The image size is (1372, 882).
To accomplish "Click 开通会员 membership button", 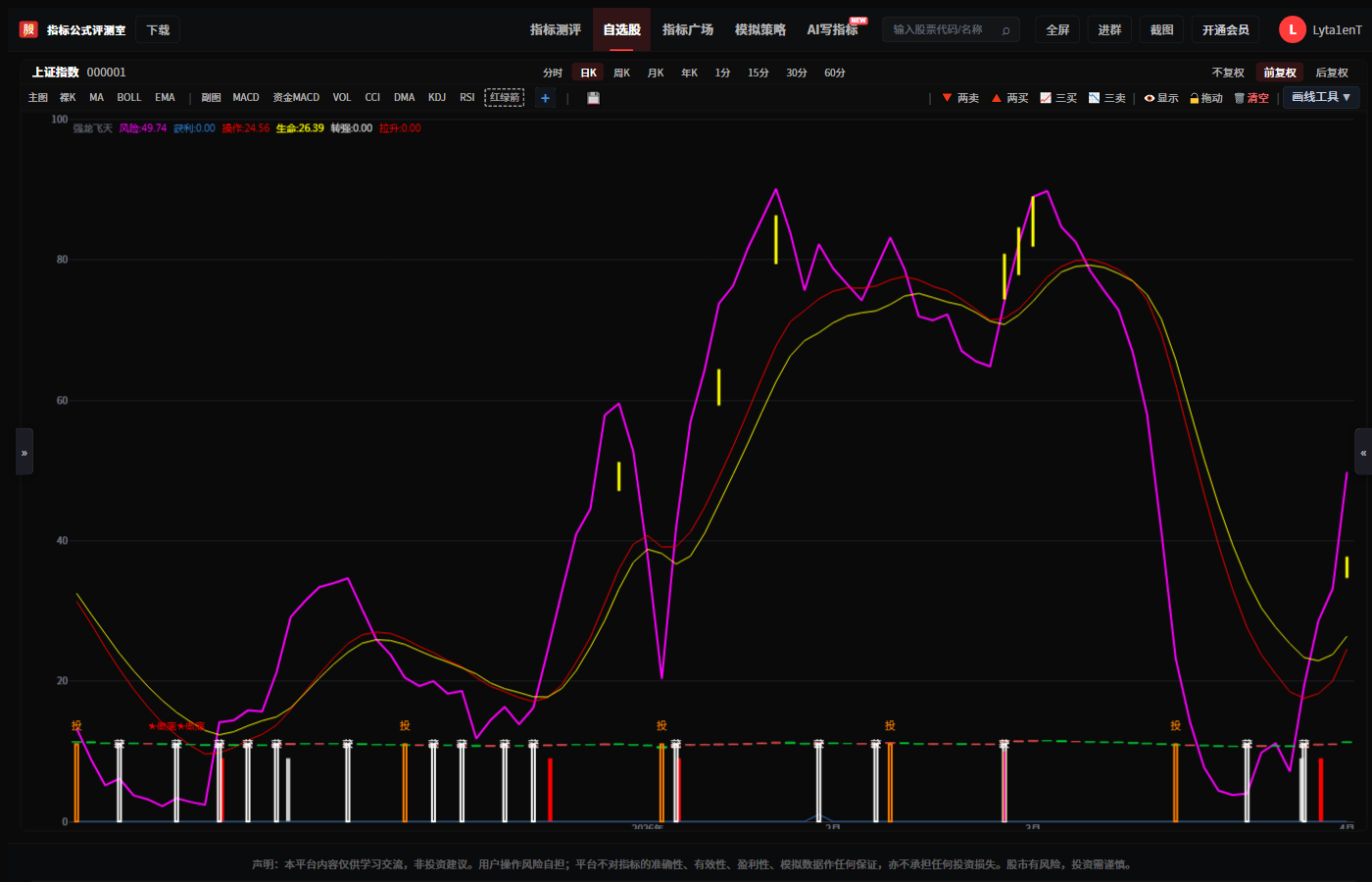I will [x=1226, y=30].
